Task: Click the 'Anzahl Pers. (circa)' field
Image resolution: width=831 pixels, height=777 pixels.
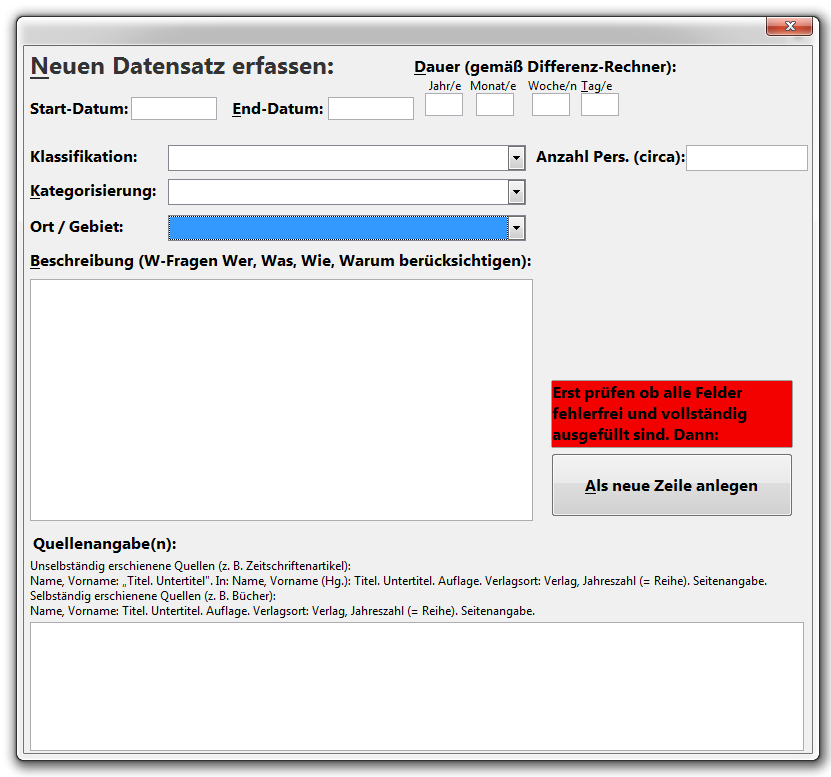Action: pos(745,157)
